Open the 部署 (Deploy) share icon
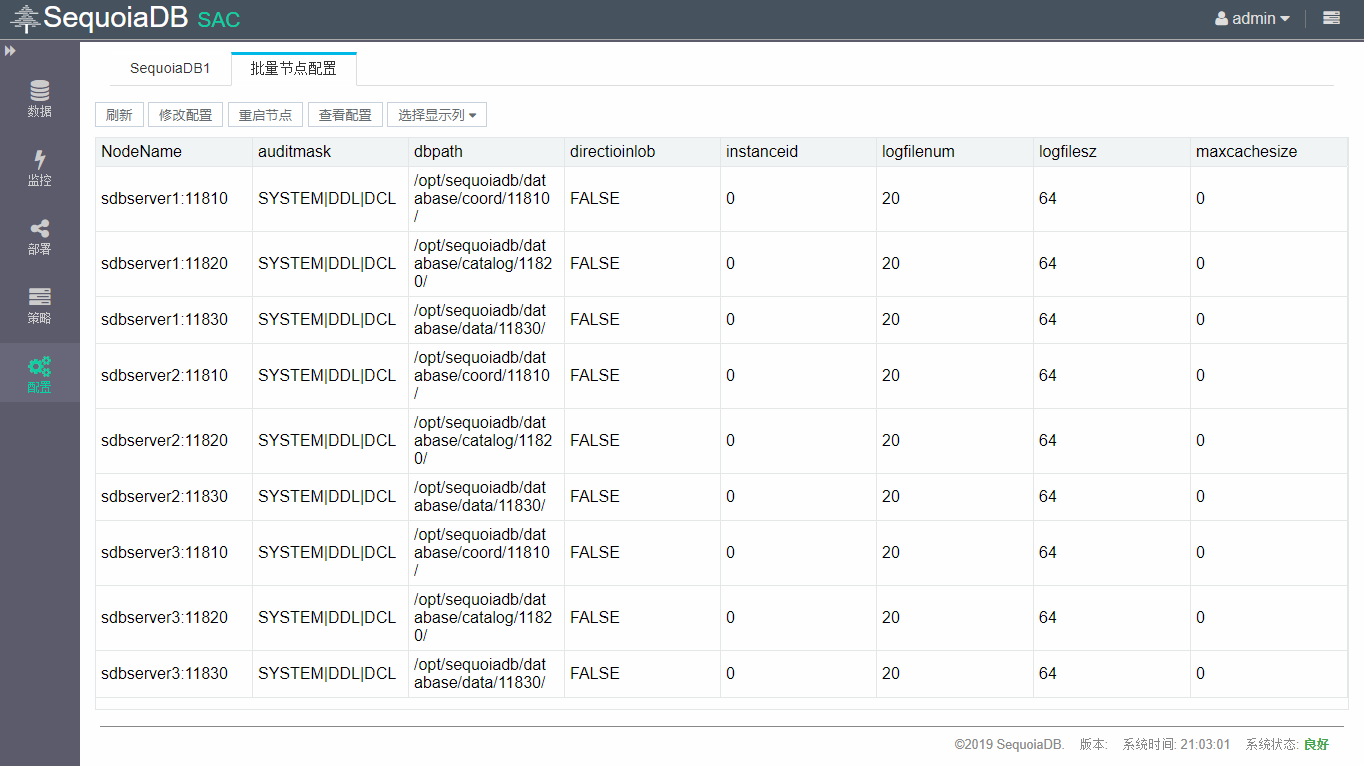Viewport: 1364px width, 766px height. (x=40, y=237)
